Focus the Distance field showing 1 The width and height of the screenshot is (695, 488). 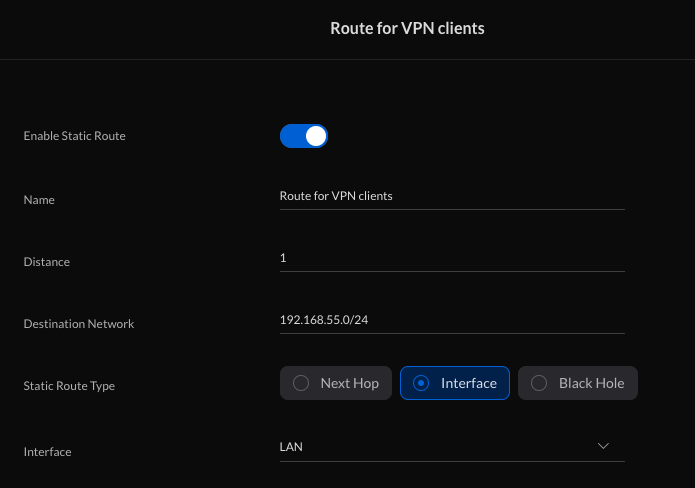452,258
